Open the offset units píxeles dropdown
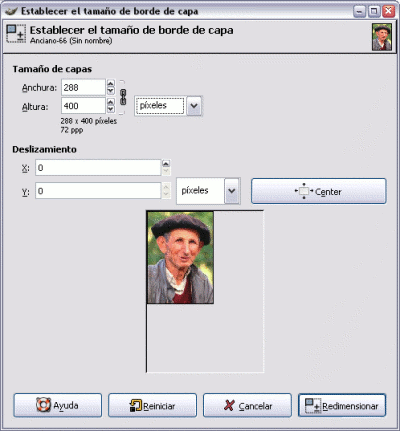Screen dimensions: 400x431 click(208, 191)
